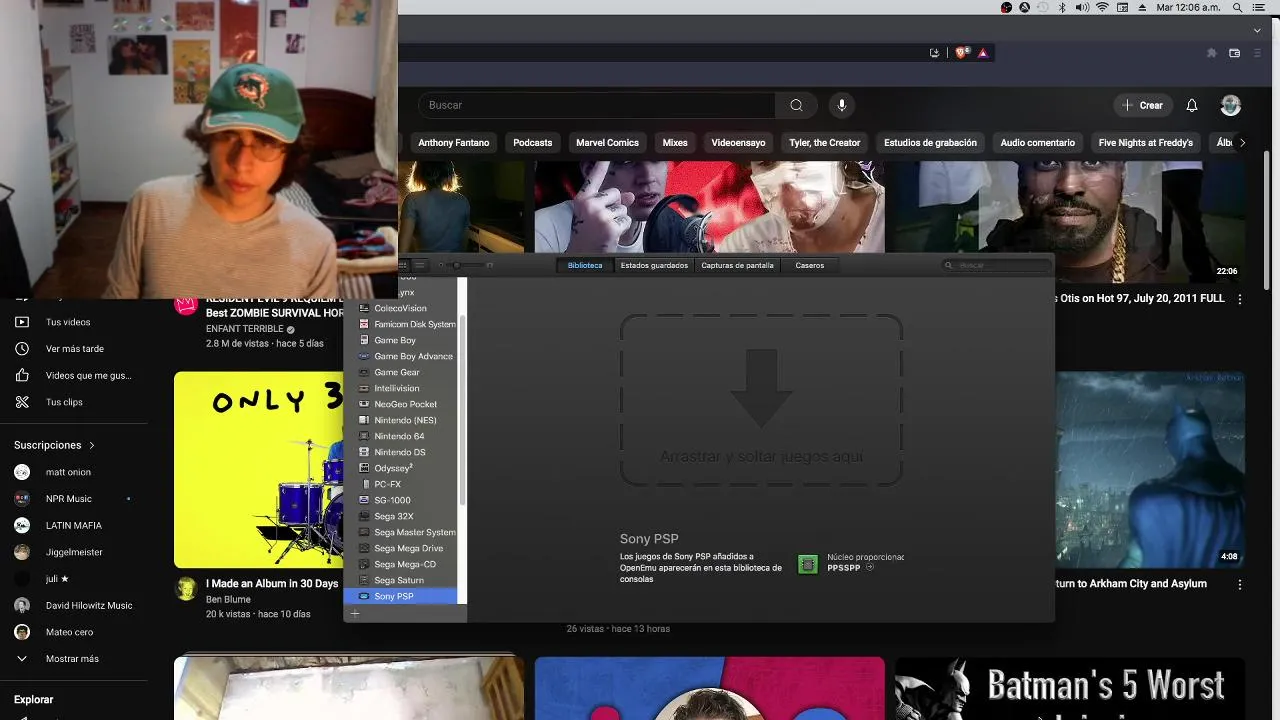Open the Batman's 5 Worst video thumbnail
Image resolution: width=1280 pixels, height=720 pixels.
pyautogui.click(x=1070, y=688)
